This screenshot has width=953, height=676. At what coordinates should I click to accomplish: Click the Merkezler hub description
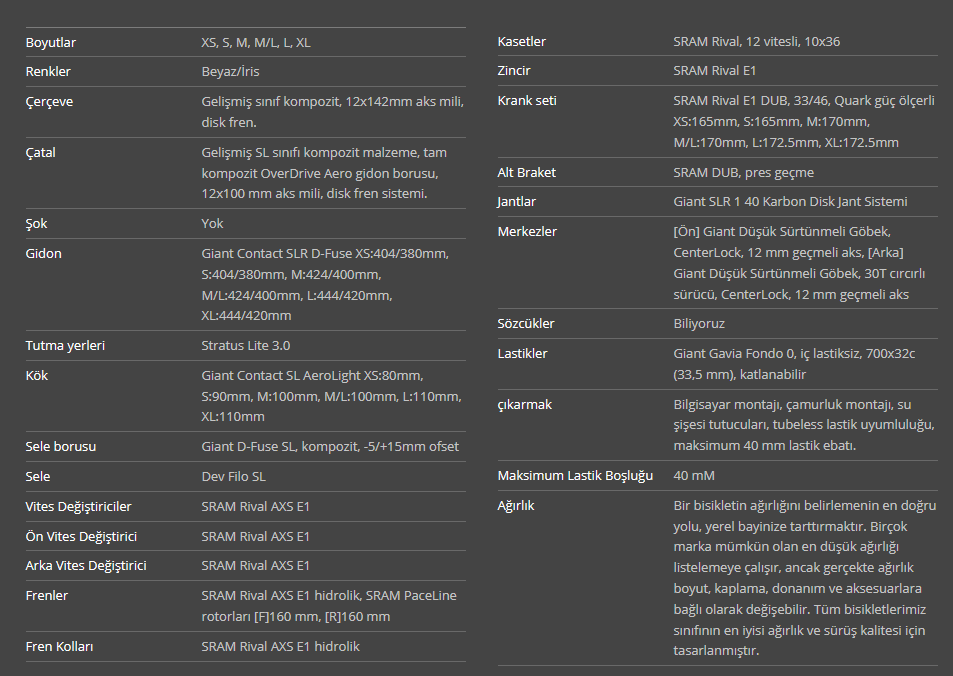799,263
